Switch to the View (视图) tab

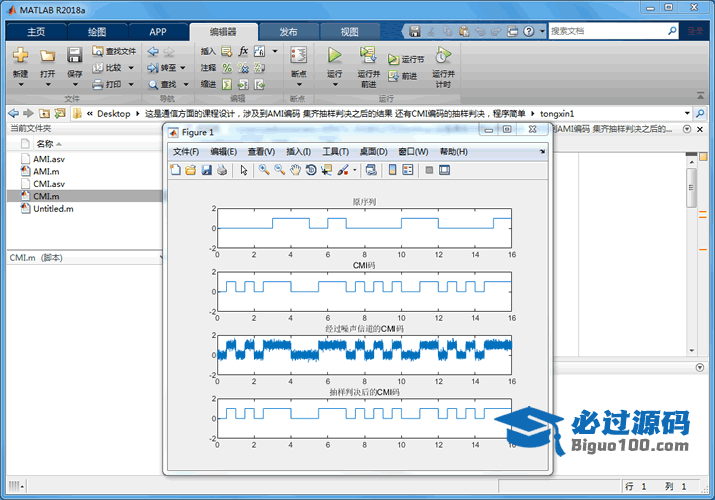(x=350, y=32)
